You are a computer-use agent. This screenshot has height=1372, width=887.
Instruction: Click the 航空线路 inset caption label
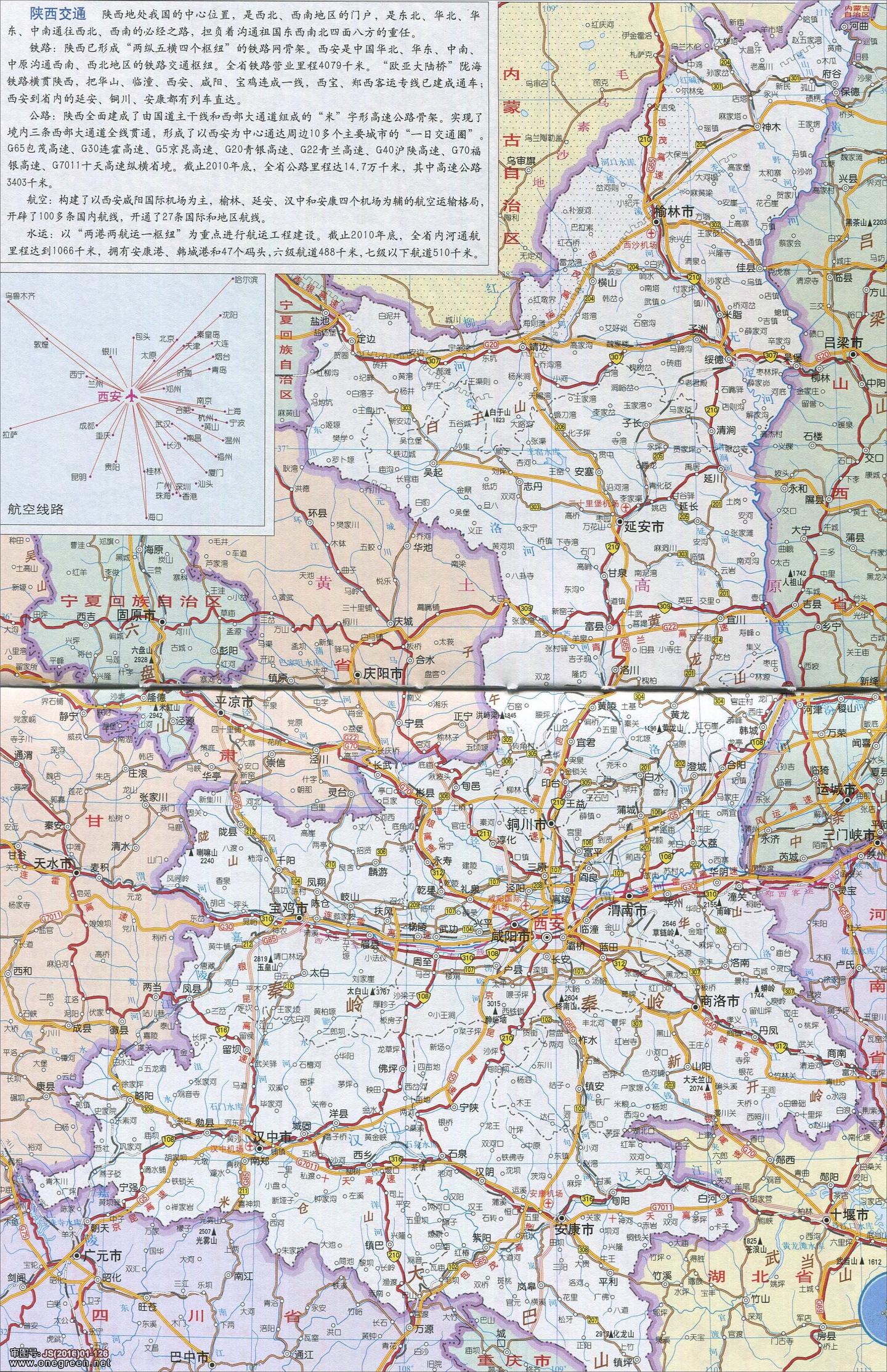tap(36, 509)
